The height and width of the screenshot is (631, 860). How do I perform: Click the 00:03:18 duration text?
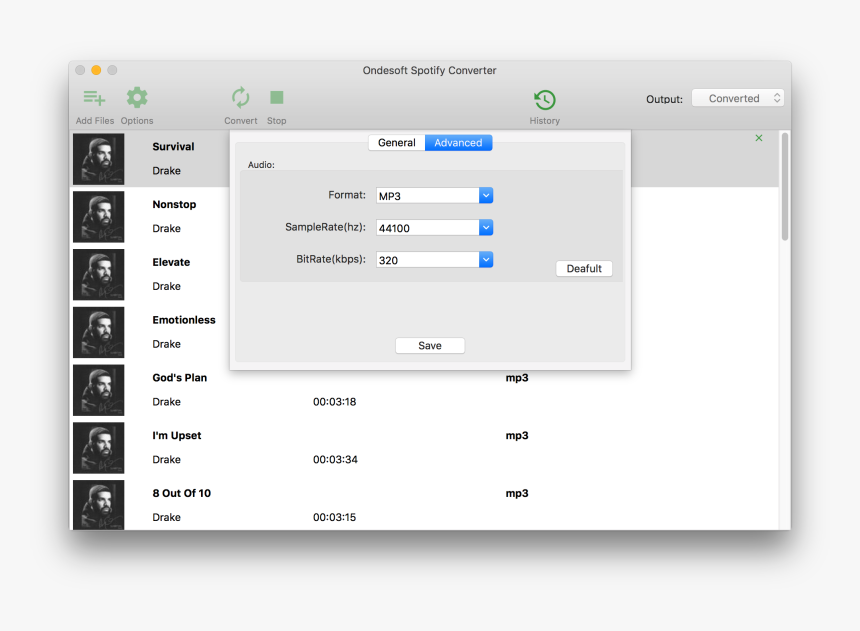click(x=335, y=402)
